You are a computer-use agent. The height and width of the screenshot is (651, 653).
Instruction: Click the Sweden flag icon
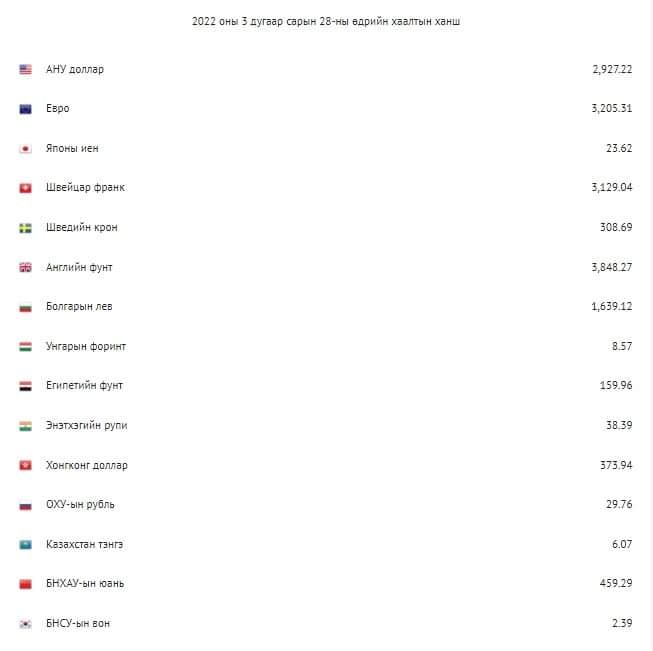point(26,228)
